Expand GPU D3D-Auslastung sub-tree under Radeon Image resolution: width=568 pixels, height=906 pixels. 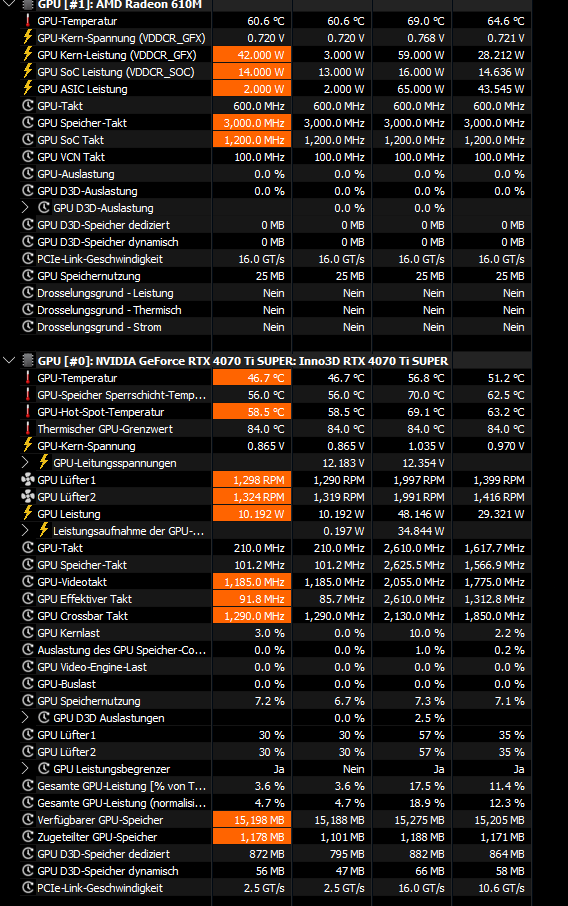pos(25,207)
